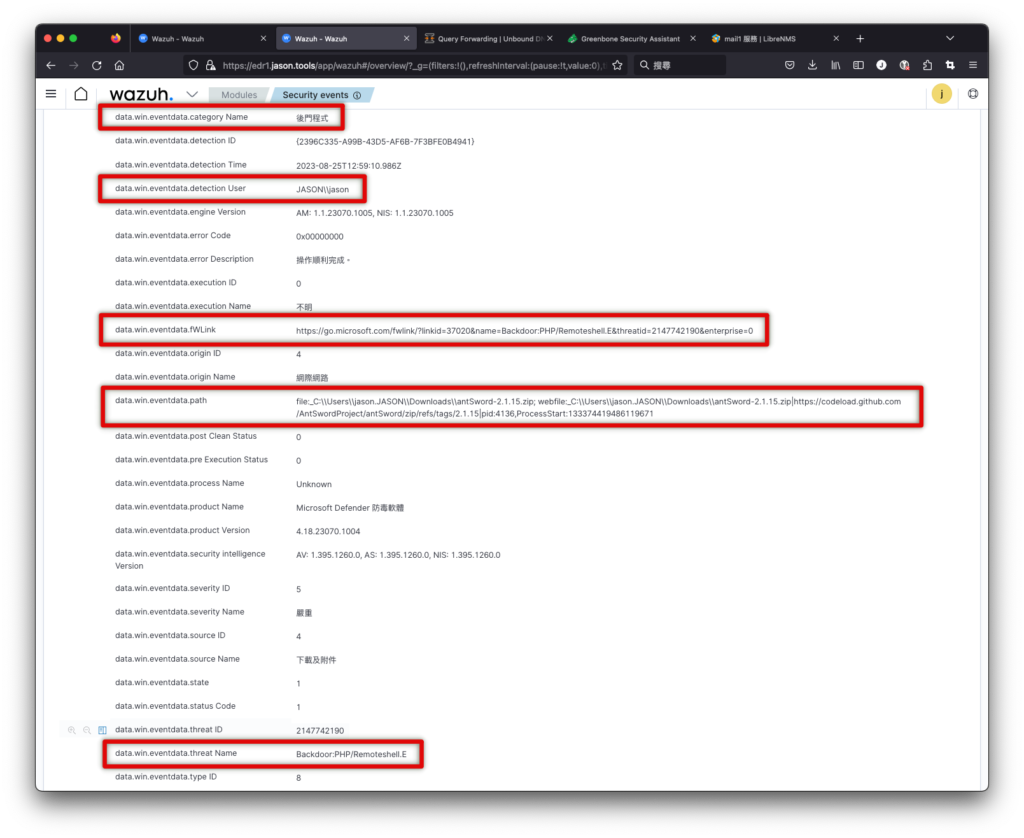
Task: Select the detection User value JASON\\jason
Action: point(323,189)
